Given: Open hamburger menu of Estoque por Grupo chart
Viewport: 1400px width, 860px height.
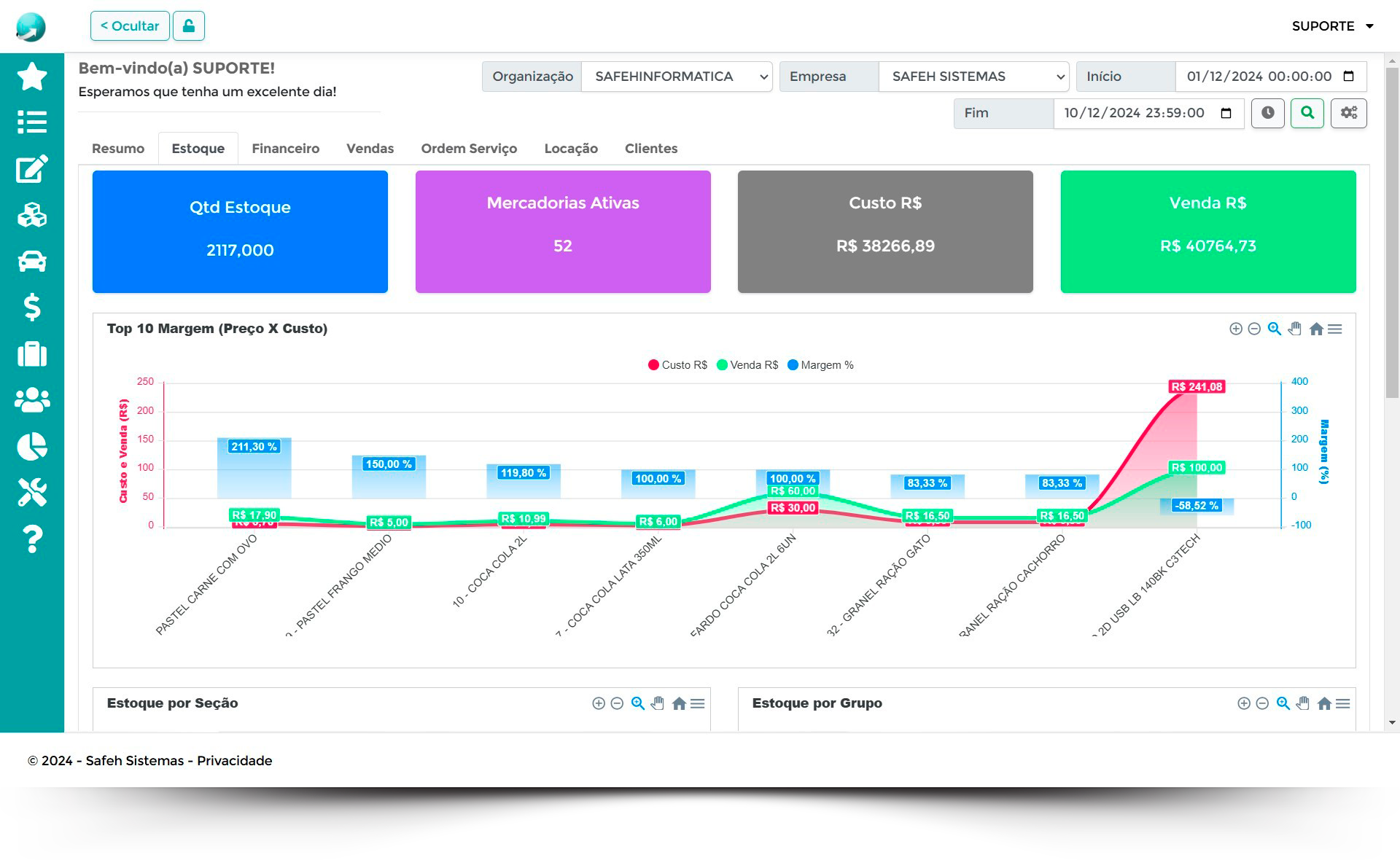Looking at the screenshot, I should click(x=1343, y=703).
